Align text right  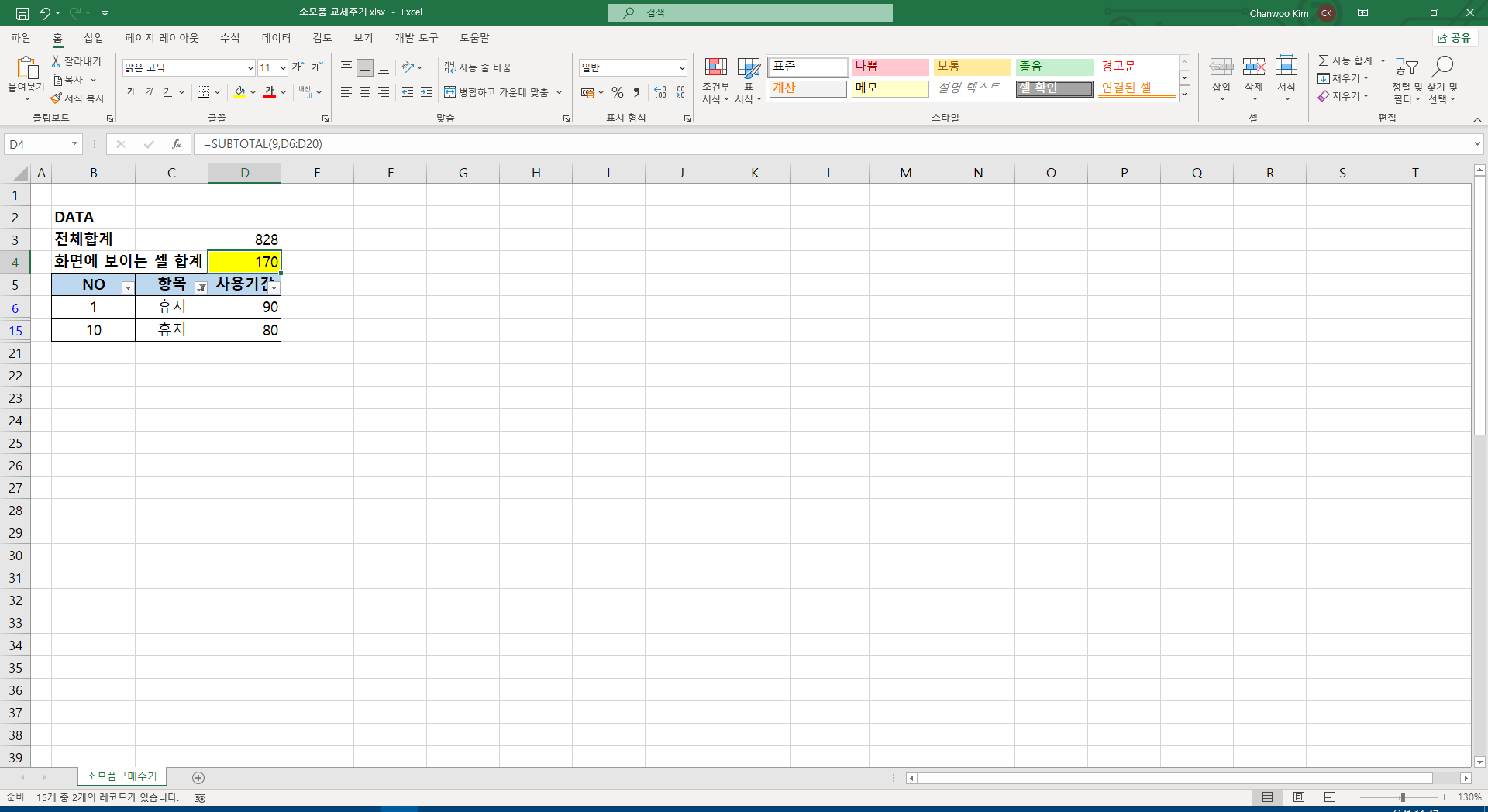[x=384, y=92]
